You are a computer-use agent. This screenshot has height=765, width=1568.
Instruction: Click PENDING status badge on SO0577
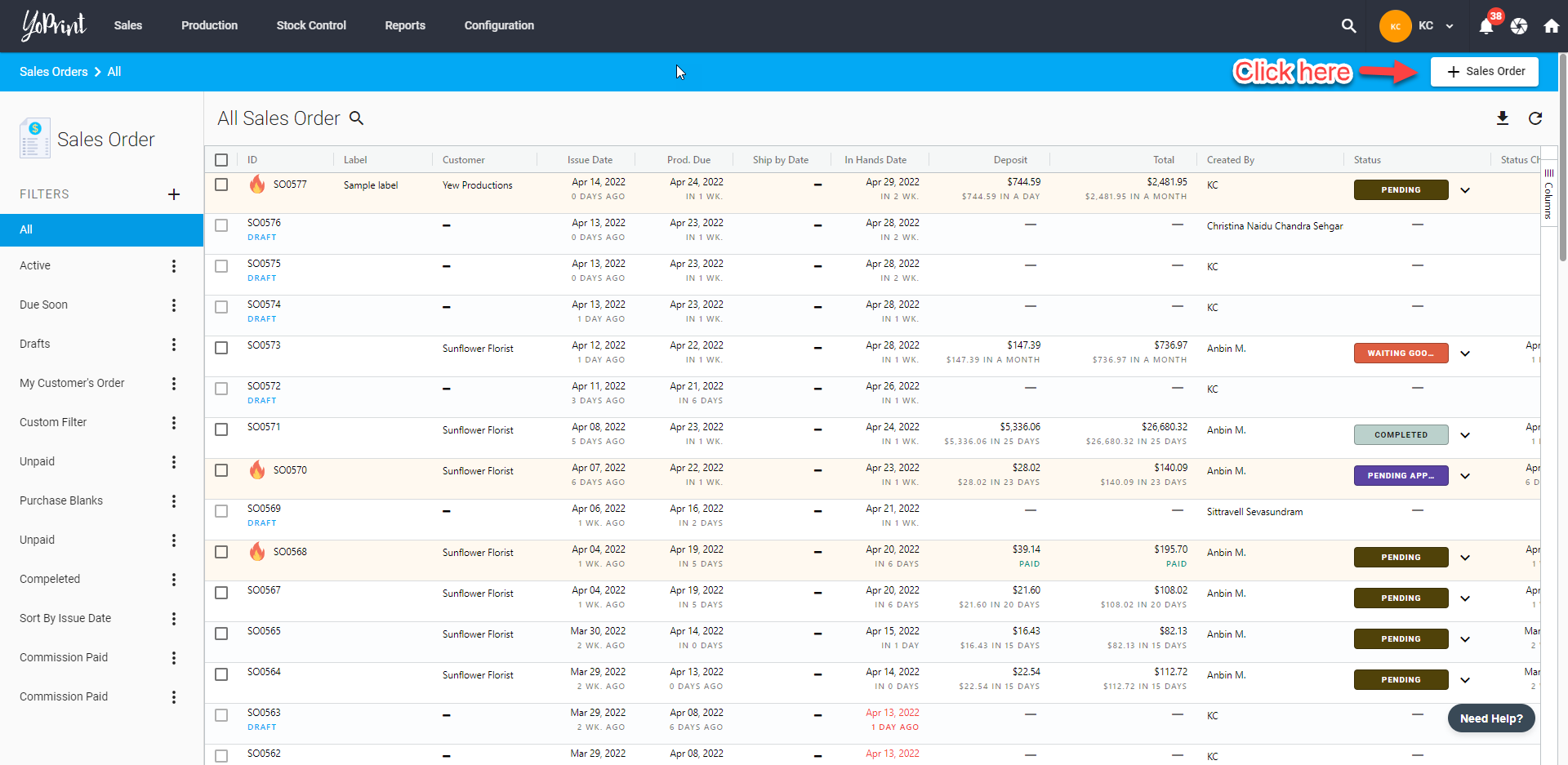pyautogui.click(x=1401, y=190)
